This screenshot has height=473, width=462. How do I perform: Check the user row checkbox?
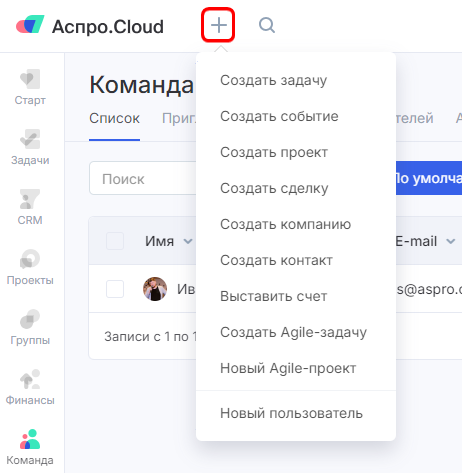click(x=115, y=289)
